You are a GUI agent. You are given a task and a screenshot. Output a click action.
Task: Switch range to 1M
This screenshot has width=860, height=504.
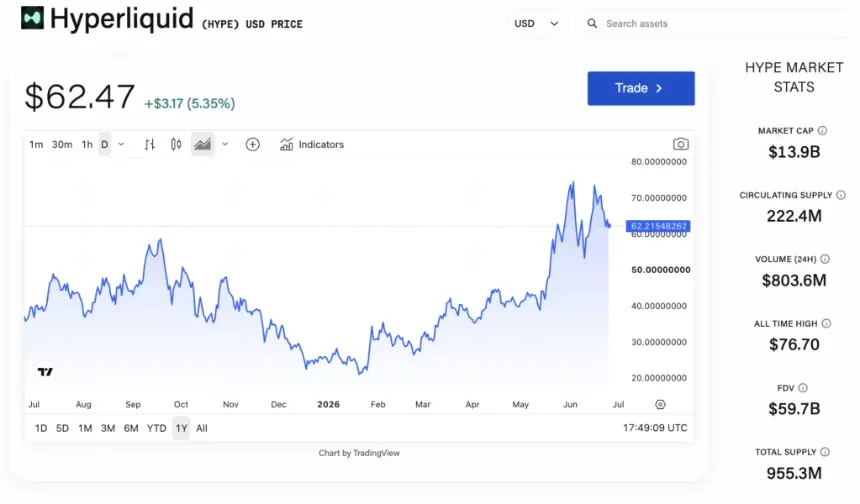click(x=85, y=428)
